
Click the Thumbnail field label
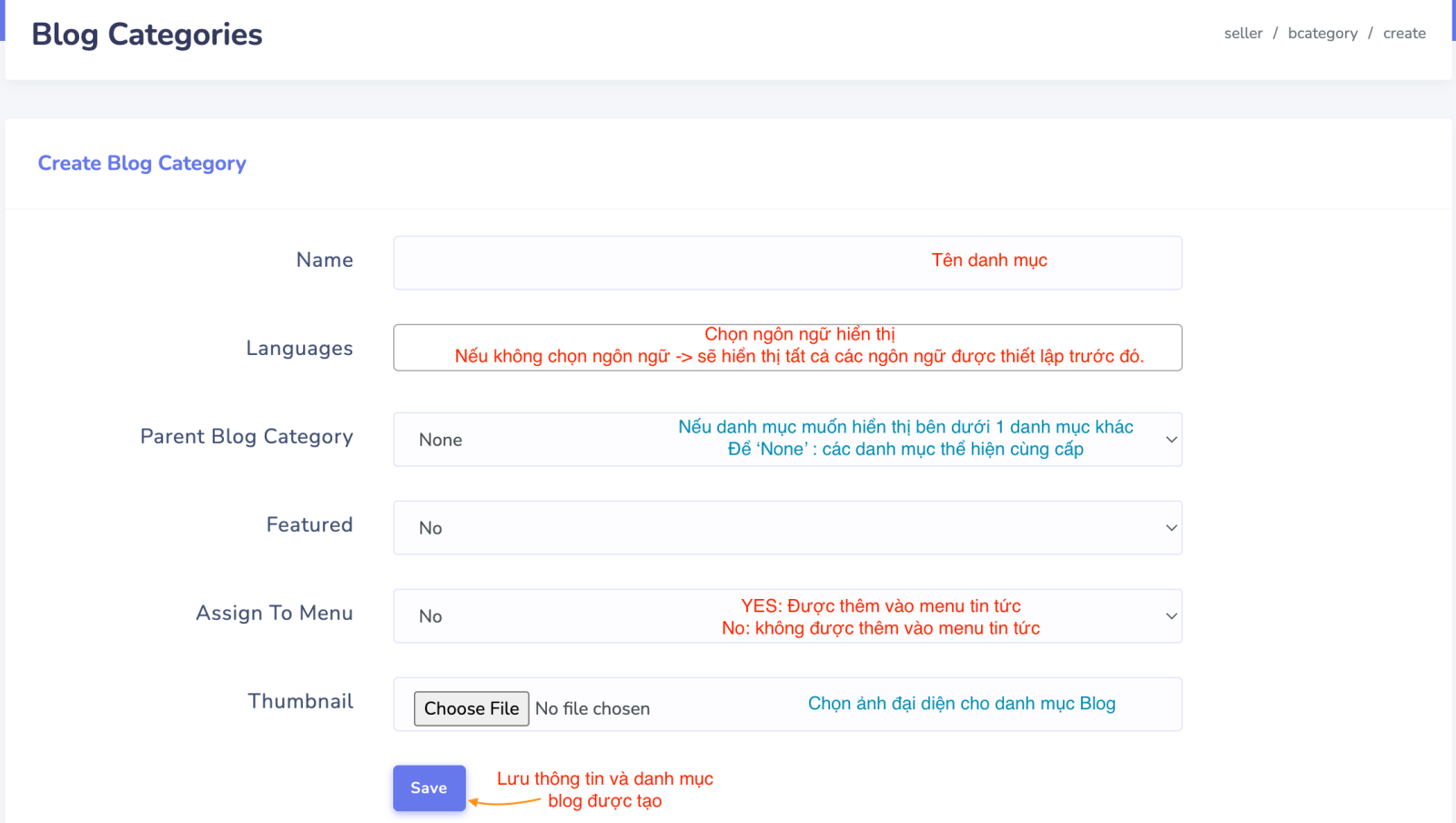click(300, 702)
